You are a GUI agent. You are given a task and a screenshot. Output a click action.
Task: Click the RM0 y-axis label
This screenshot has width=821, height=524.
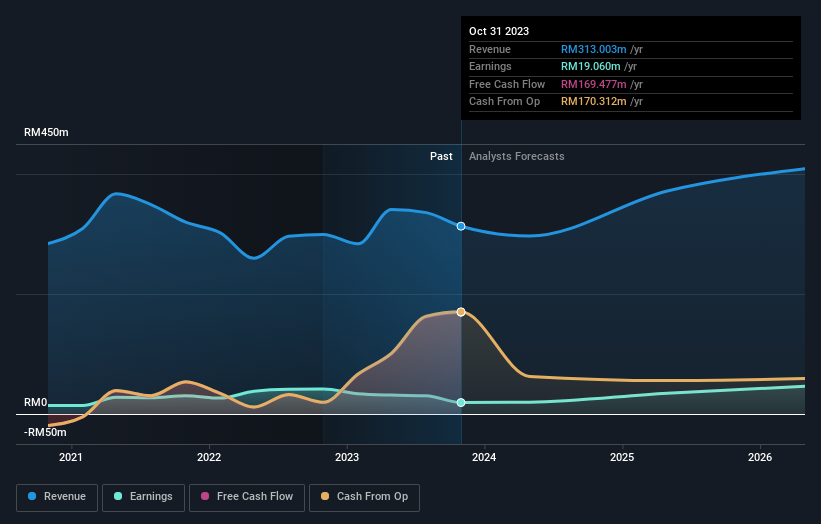[x=36, y=403]
